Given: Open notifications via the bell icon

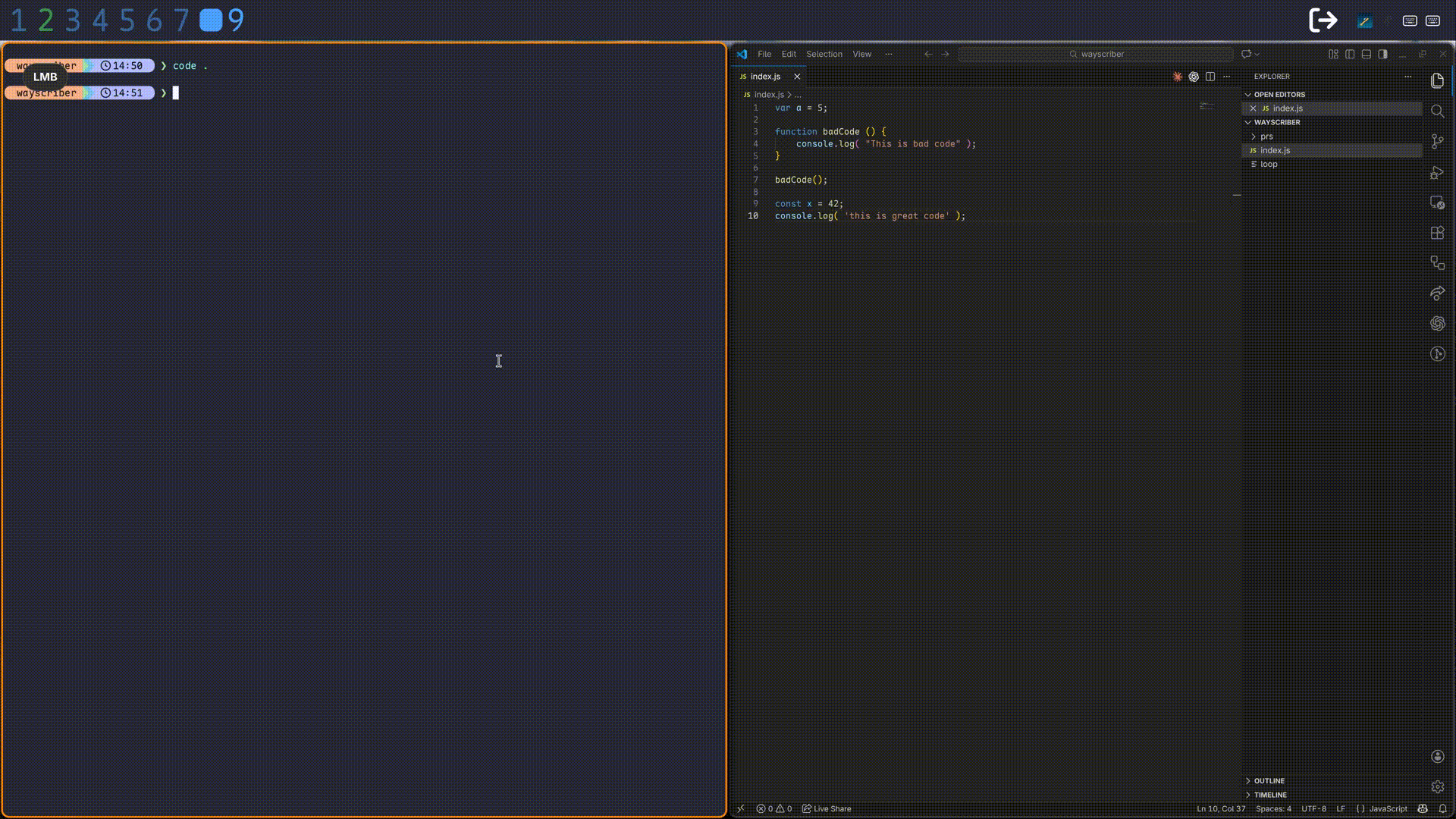Looking at the screenshot, I should (1443, 808).
